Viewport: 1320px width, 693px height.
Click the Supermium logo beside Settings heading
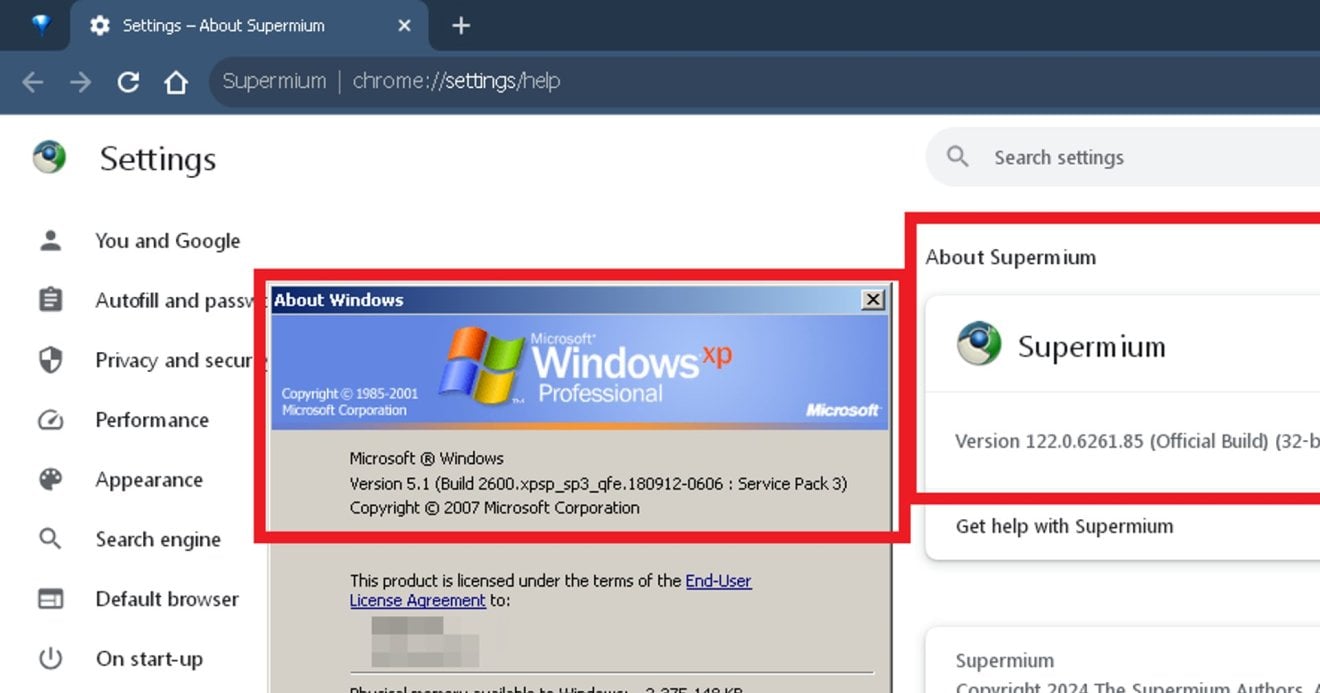coord(49,158)
